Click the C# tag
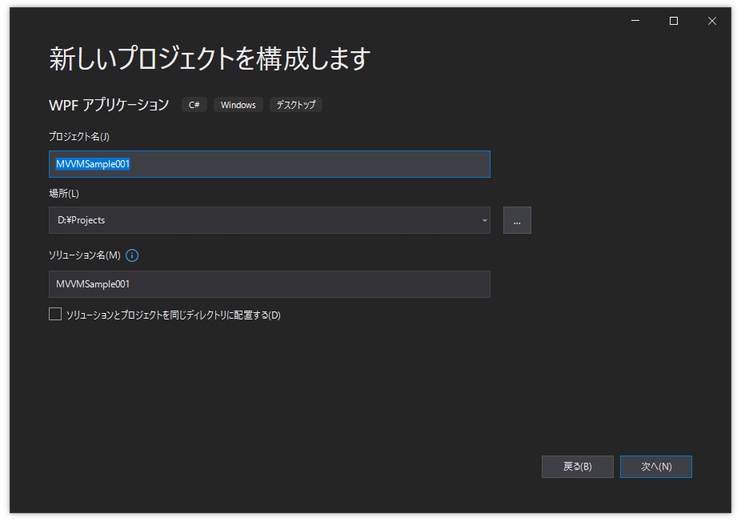 click(194, 105)
